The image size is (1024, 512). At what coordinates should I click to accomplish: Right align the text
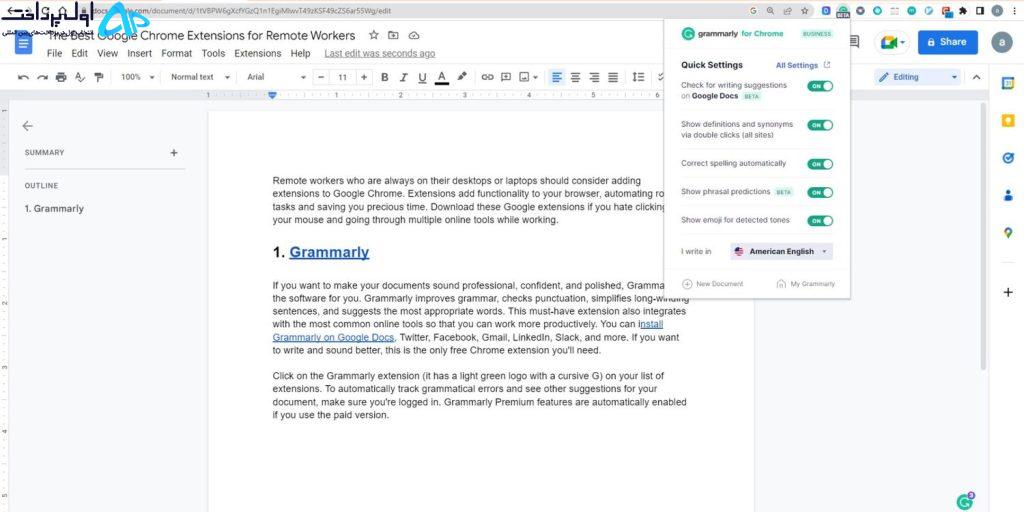(594, 77)
